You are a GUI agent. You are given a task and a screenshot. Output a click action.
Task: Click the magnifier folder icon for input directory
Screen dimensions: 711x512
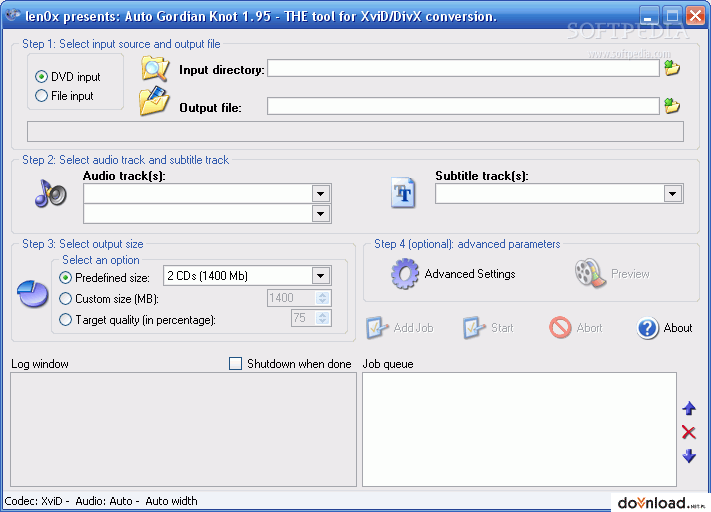point(155,68)
